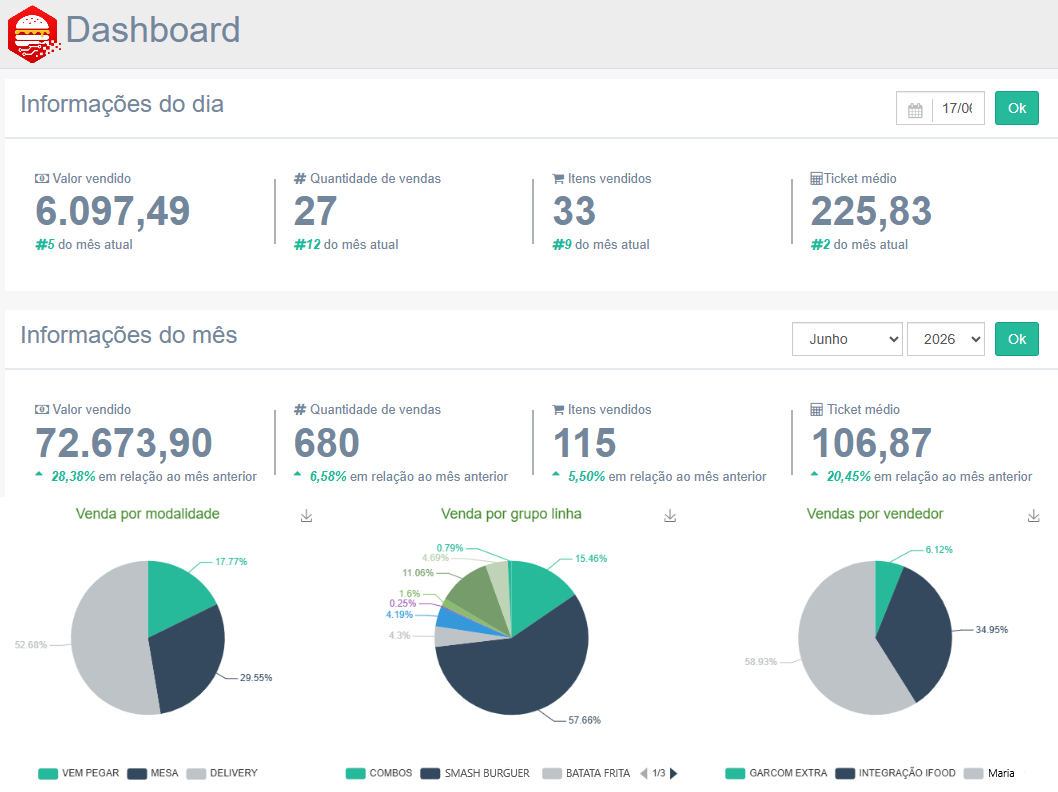Click the Venda por modalidade title
Screen dimensions: 1058x792
click(148, 514)
